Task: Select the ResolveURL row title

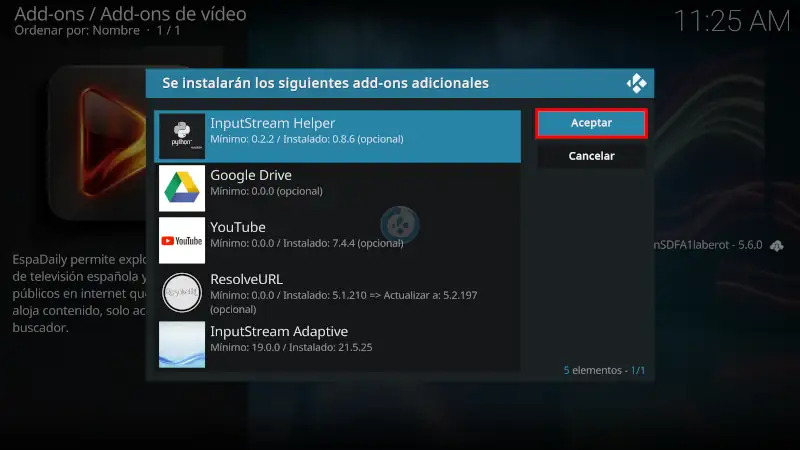Action: (246, 279)
